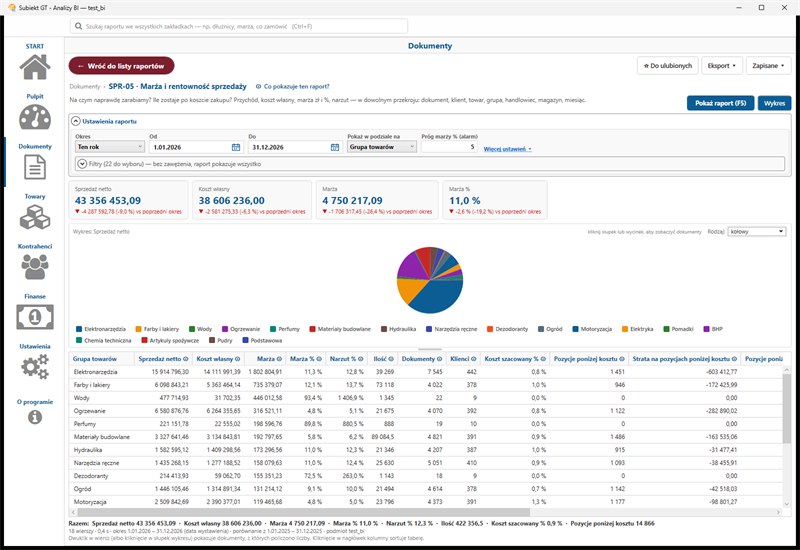Click the table vertical scrollbar

[786, 408]
